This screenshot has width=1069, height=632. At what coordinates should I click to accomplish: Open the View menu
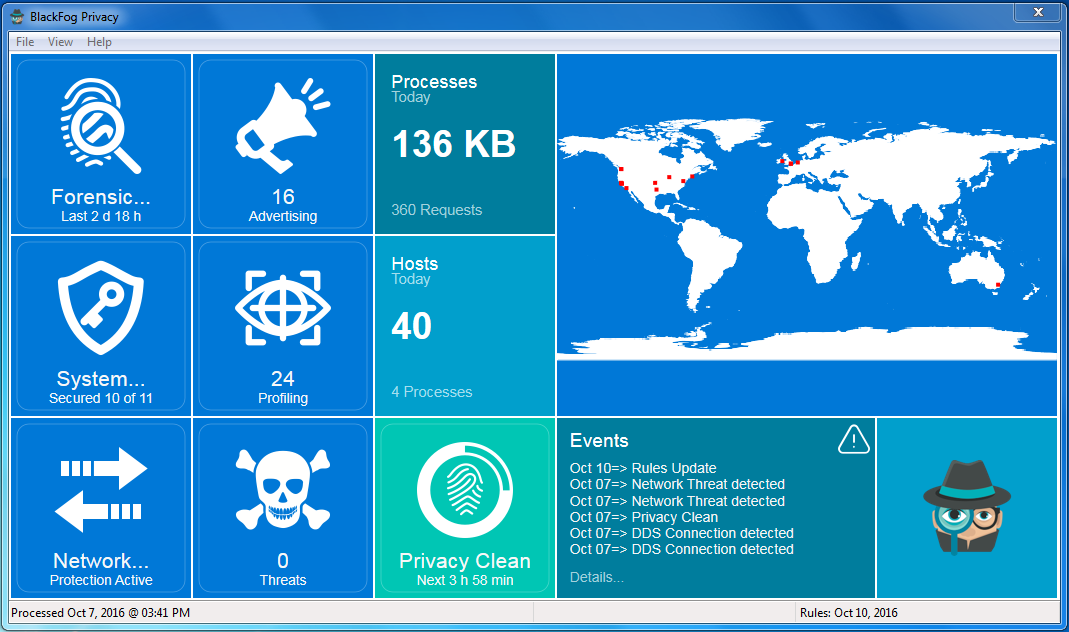[60, 42]
